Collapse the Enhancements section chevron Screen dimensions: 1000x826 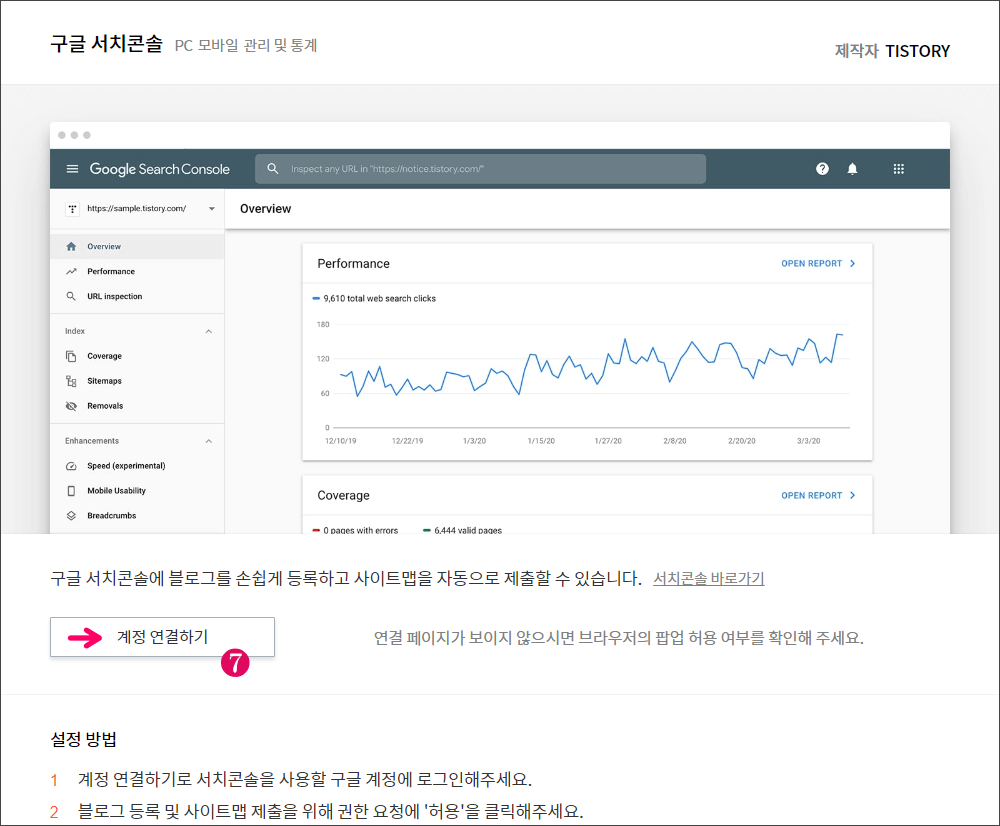[209, 441]
